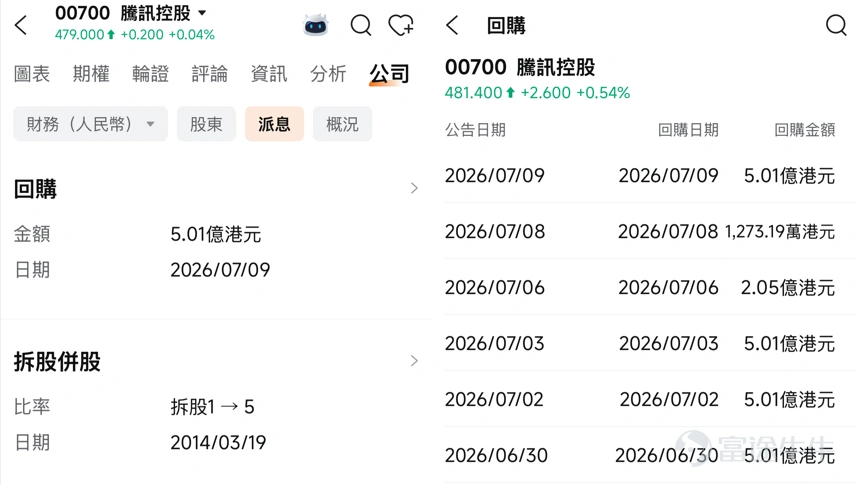Open stock switcher arrow beside 騰訊控股
855x485 pixels.
coord(202,13)
